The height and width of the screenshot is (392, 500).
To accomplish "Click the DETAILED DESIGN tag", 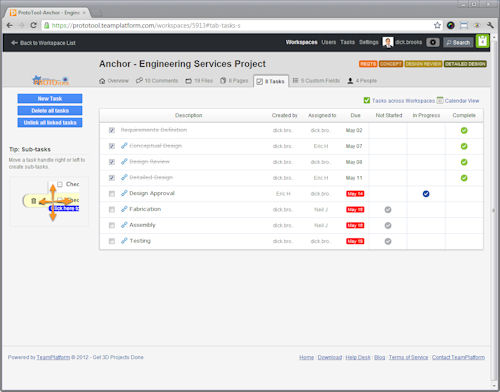I will tap(465, 64).
